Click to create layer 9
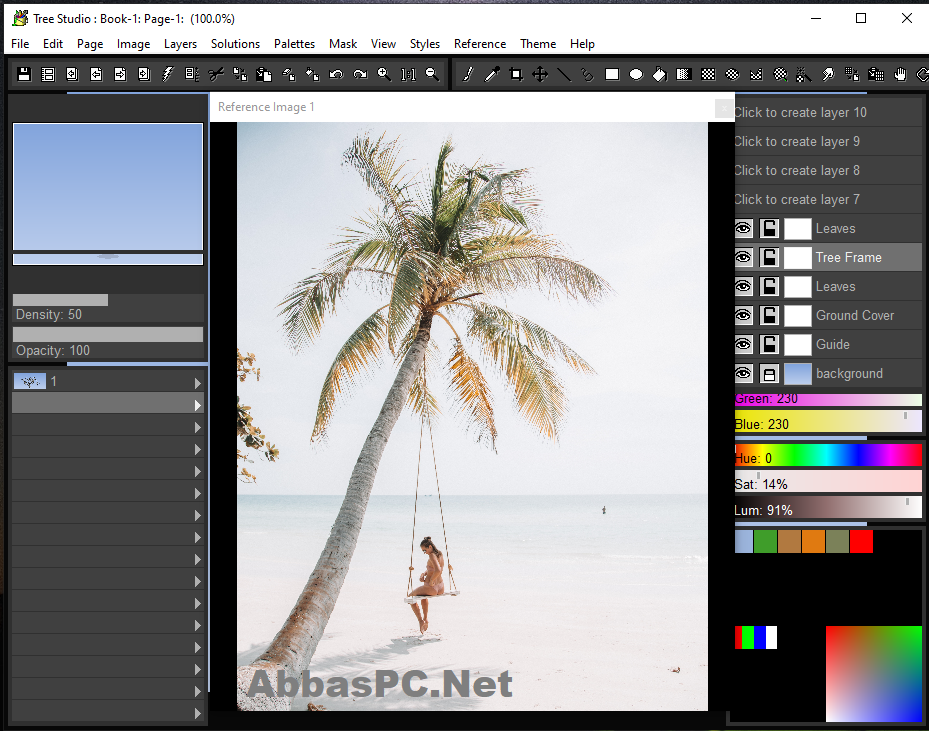The height and width of the screenshot is (731, 929). coord(828,142)
